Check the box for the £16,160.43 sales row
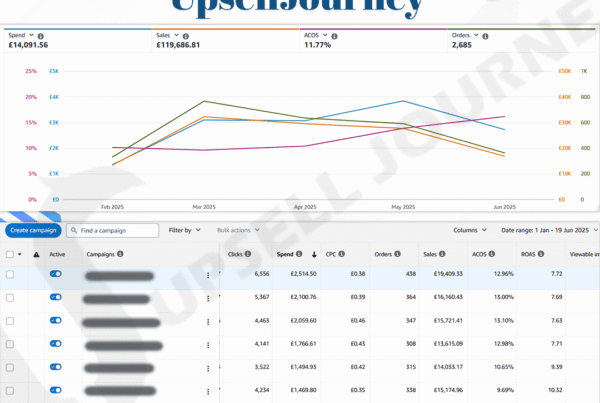 pyautogui.click(x=10, y=298)
